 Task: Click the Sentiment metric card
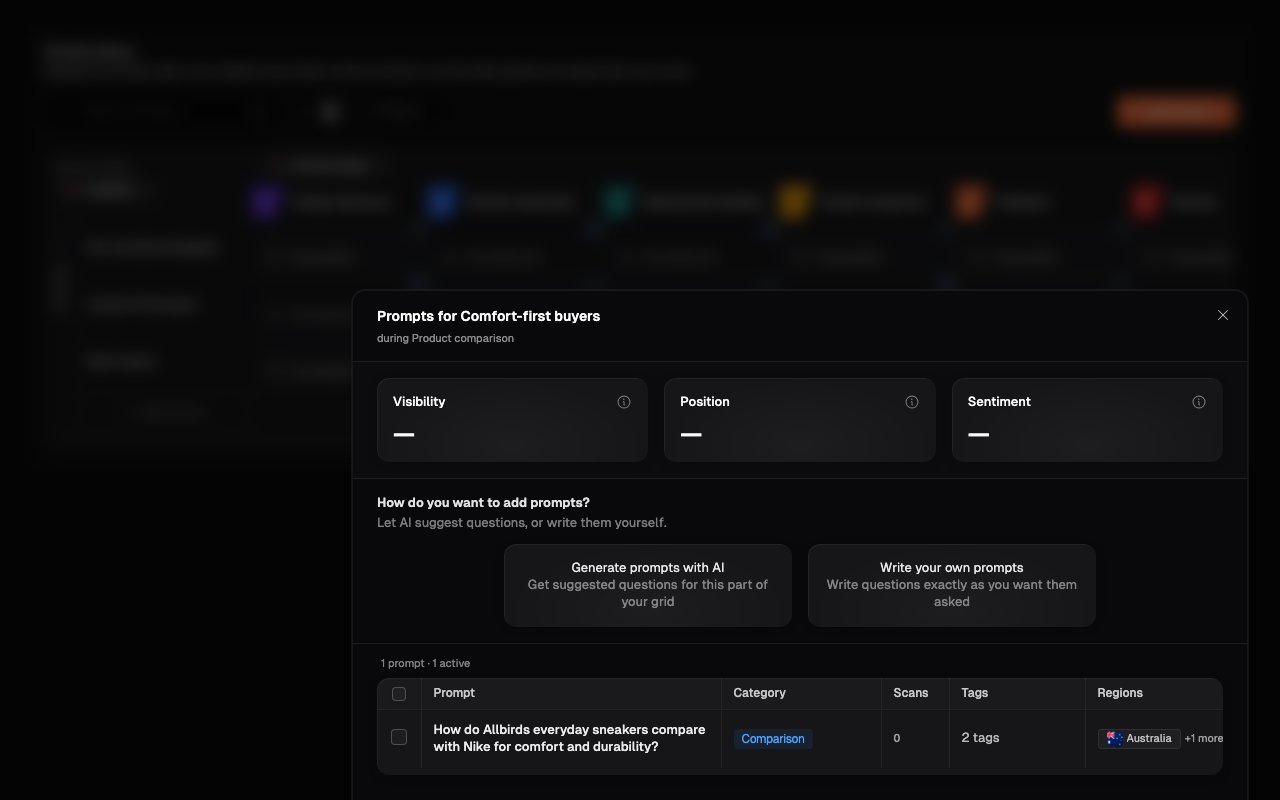pyautogui.click(x=1087, y=420)
